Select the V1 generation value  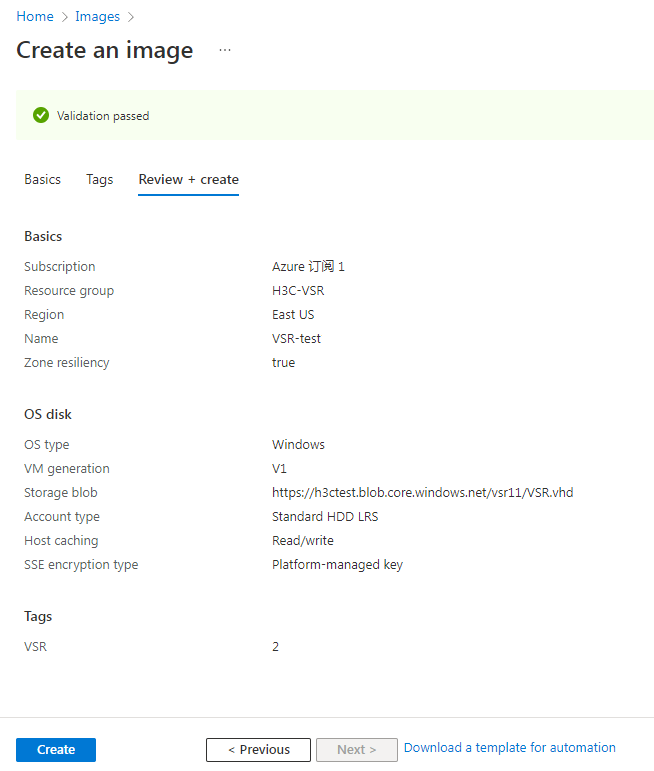coord(279,469)
